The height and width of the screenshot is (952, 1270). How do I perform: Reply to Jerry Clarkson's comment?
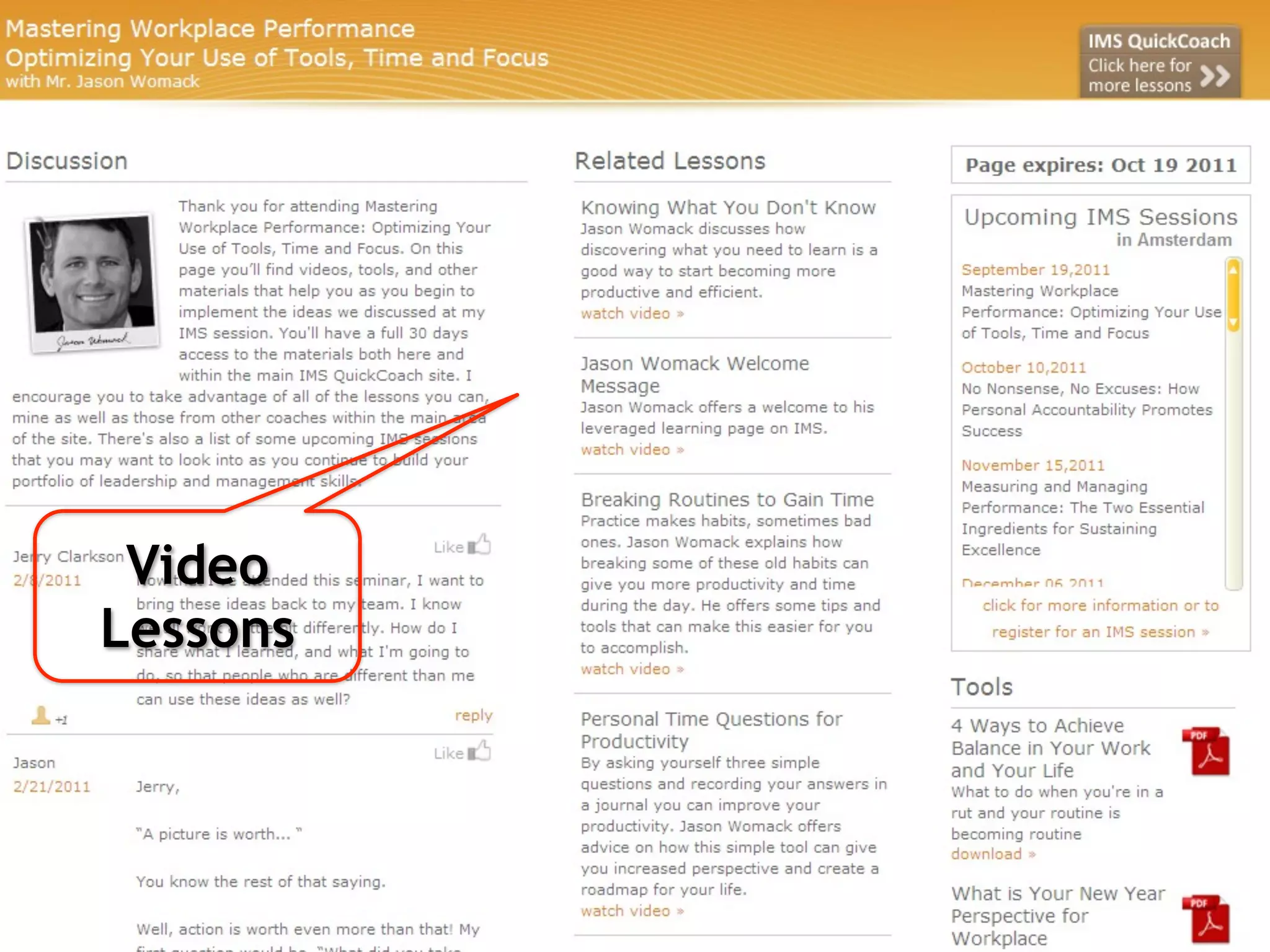coord(474,715)
